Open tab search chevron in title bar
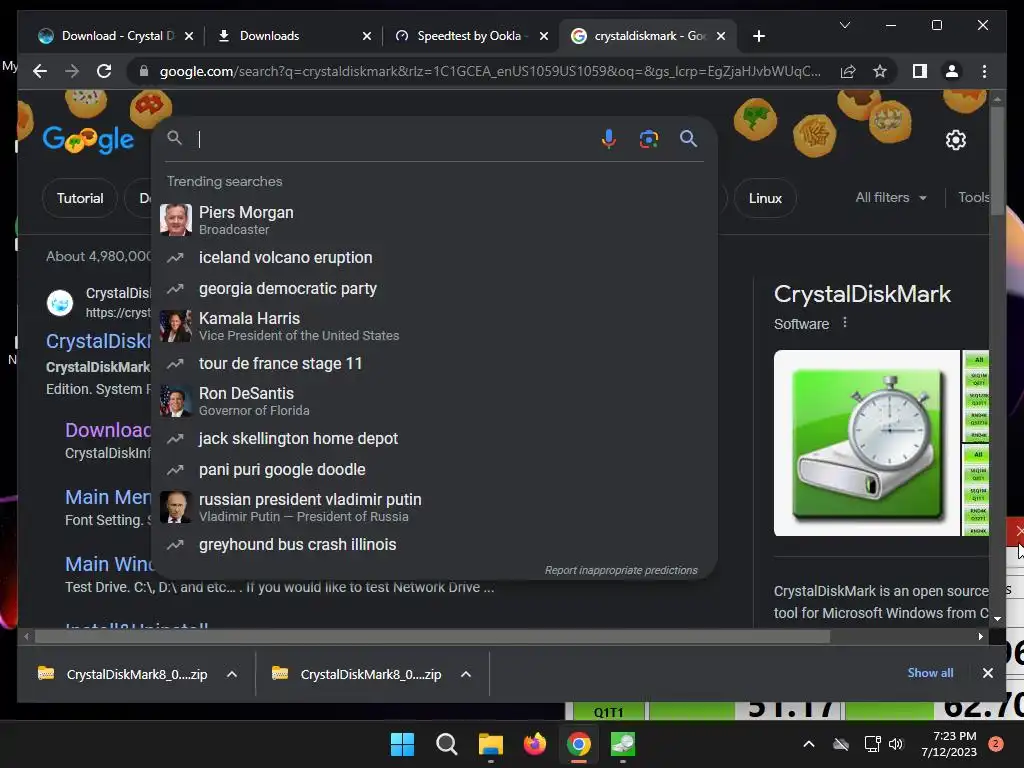1024x768 pixels. 844,25
